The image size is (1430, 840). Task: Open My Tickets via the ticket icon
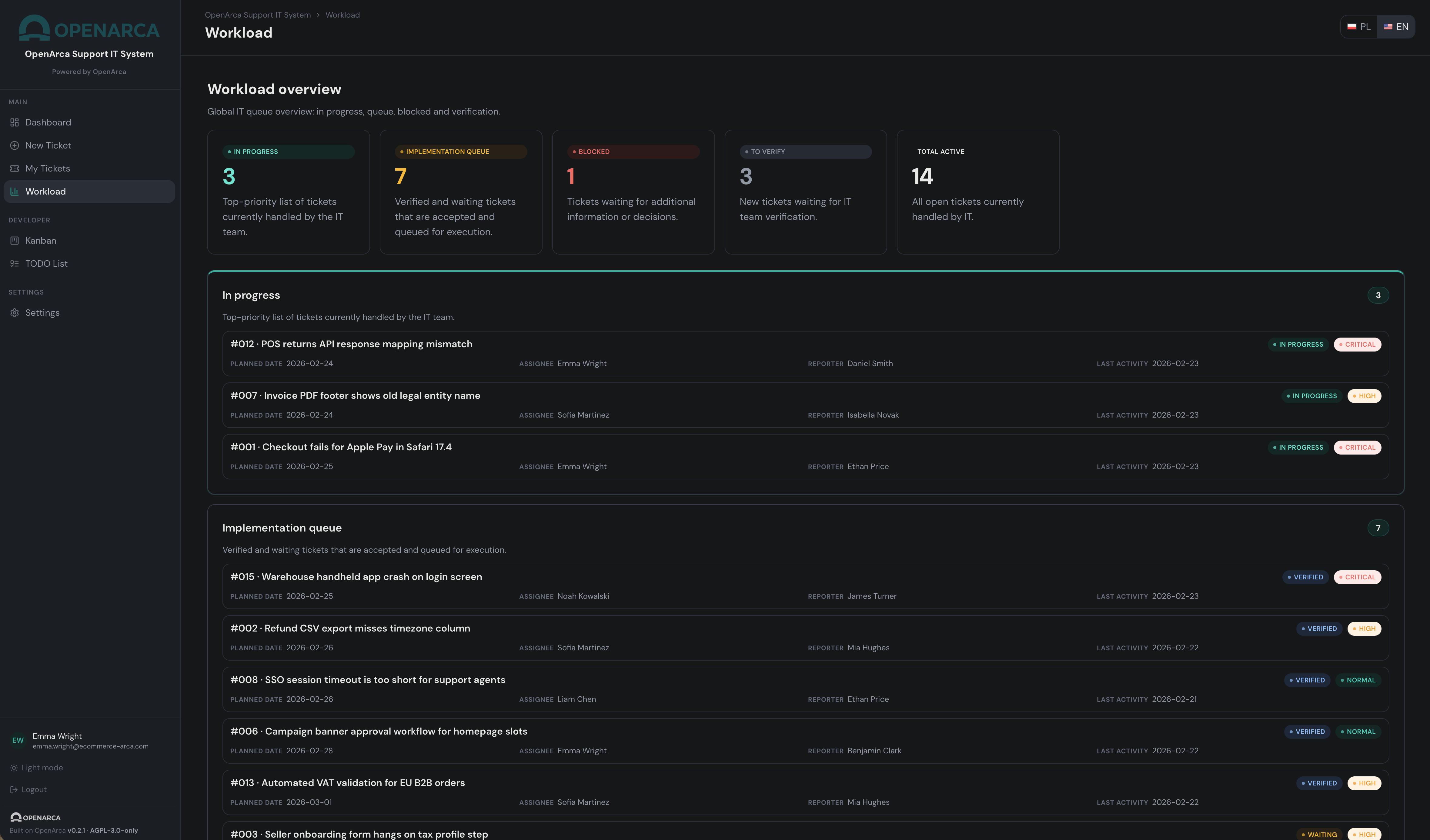tap(14, 168)
